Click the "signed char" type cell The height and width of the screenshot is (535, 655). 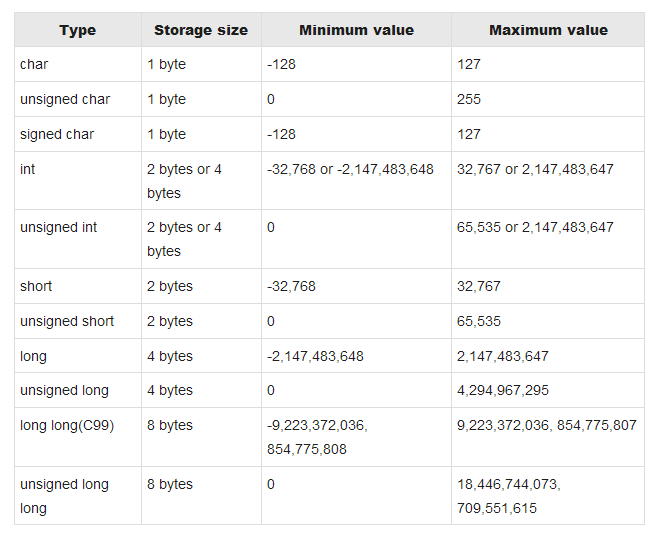(x=56, y=134)
